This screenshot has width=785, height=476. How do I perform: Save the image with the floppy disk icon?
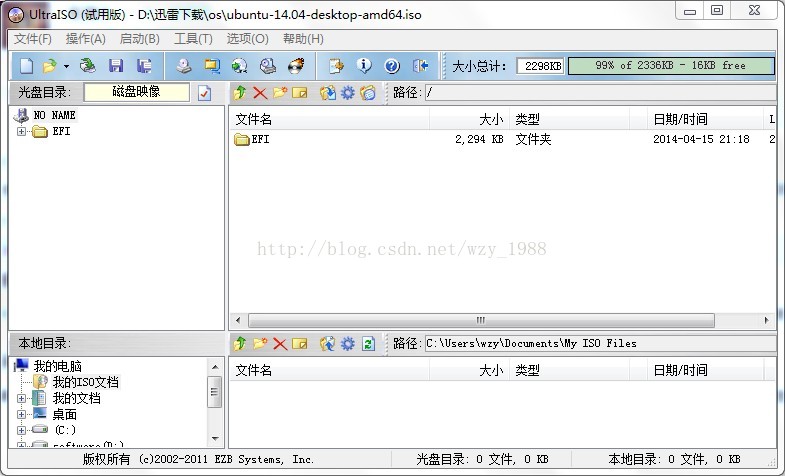[116, 66]
